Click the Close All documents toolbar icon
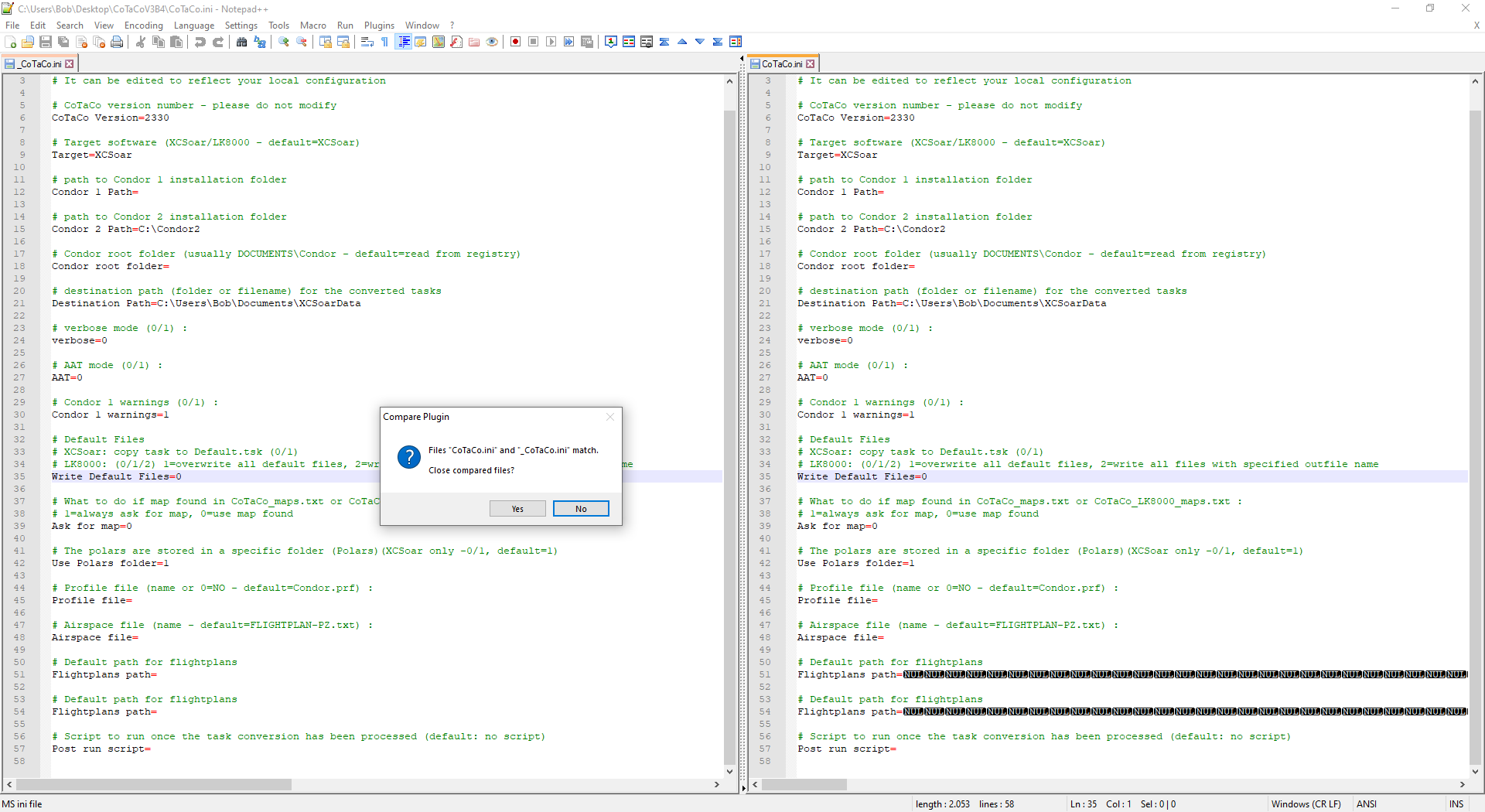Image resolution: width=1485 pixels, height=812 pixels. (x=99, y=42)
